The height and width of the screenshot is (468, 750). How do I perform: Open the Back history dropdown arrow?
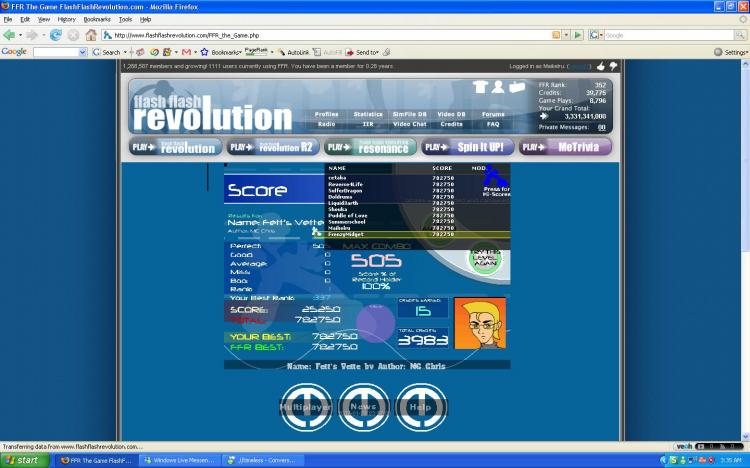click(20, 35)
